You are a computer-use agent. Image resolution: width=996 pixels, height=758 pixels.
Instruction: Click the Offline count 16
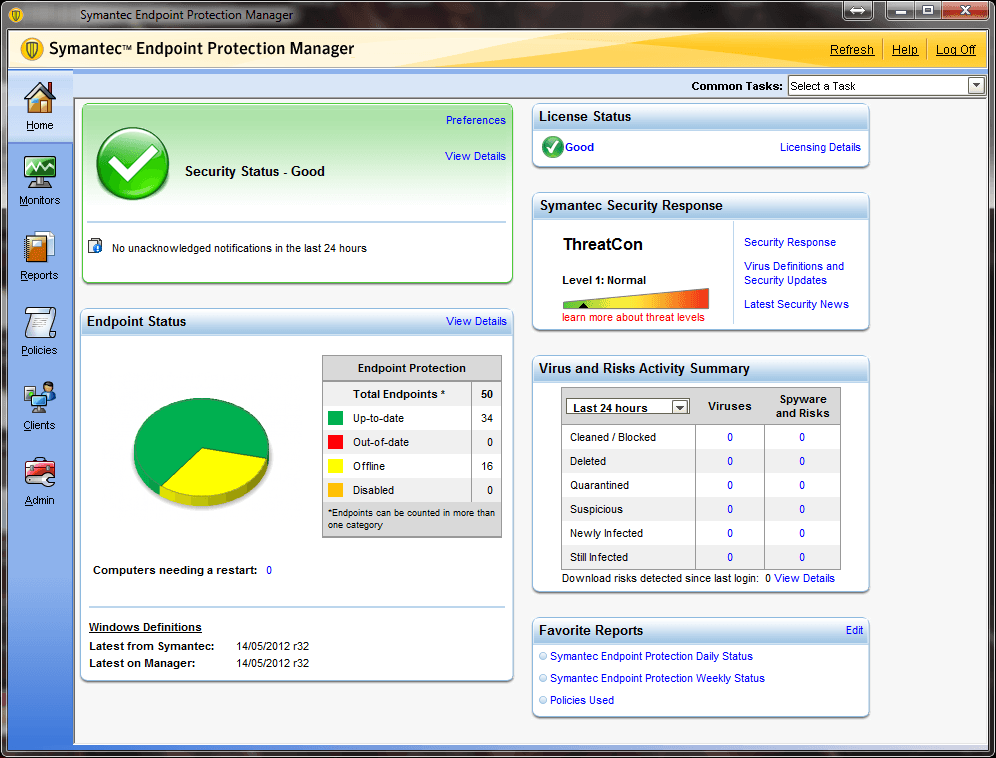point(487,466)
